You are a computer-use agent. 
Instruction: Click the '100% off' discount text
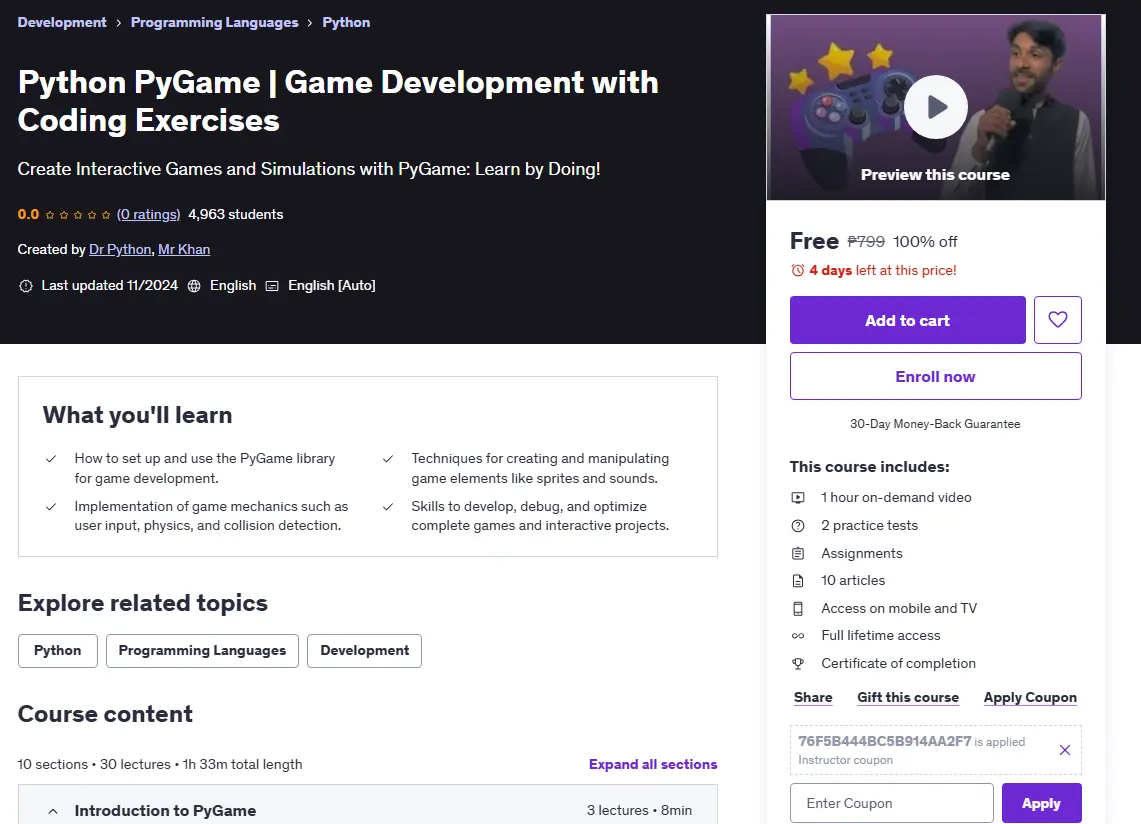click(925, 242)
